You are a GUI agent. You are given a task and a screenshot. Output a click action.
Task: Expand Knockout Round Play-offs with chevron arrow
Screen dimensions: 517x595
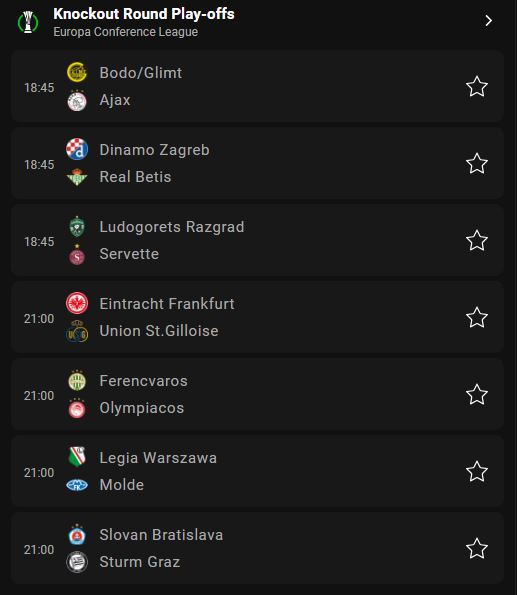[489, 20]
